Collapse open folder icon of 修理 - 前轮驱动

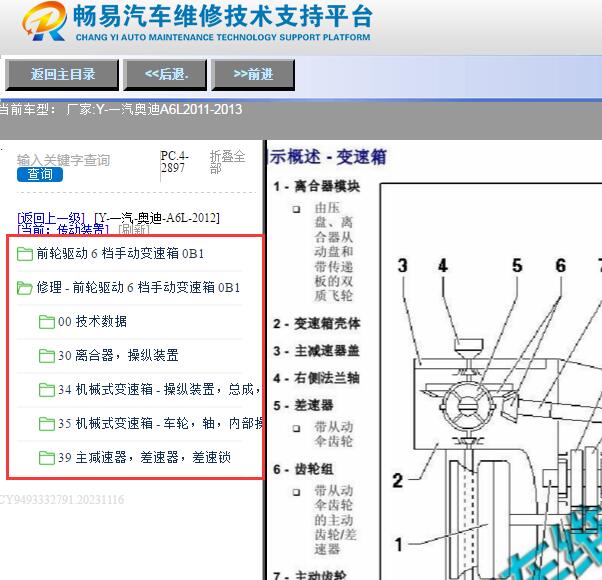pyautogui.click(x=25, y=288)
